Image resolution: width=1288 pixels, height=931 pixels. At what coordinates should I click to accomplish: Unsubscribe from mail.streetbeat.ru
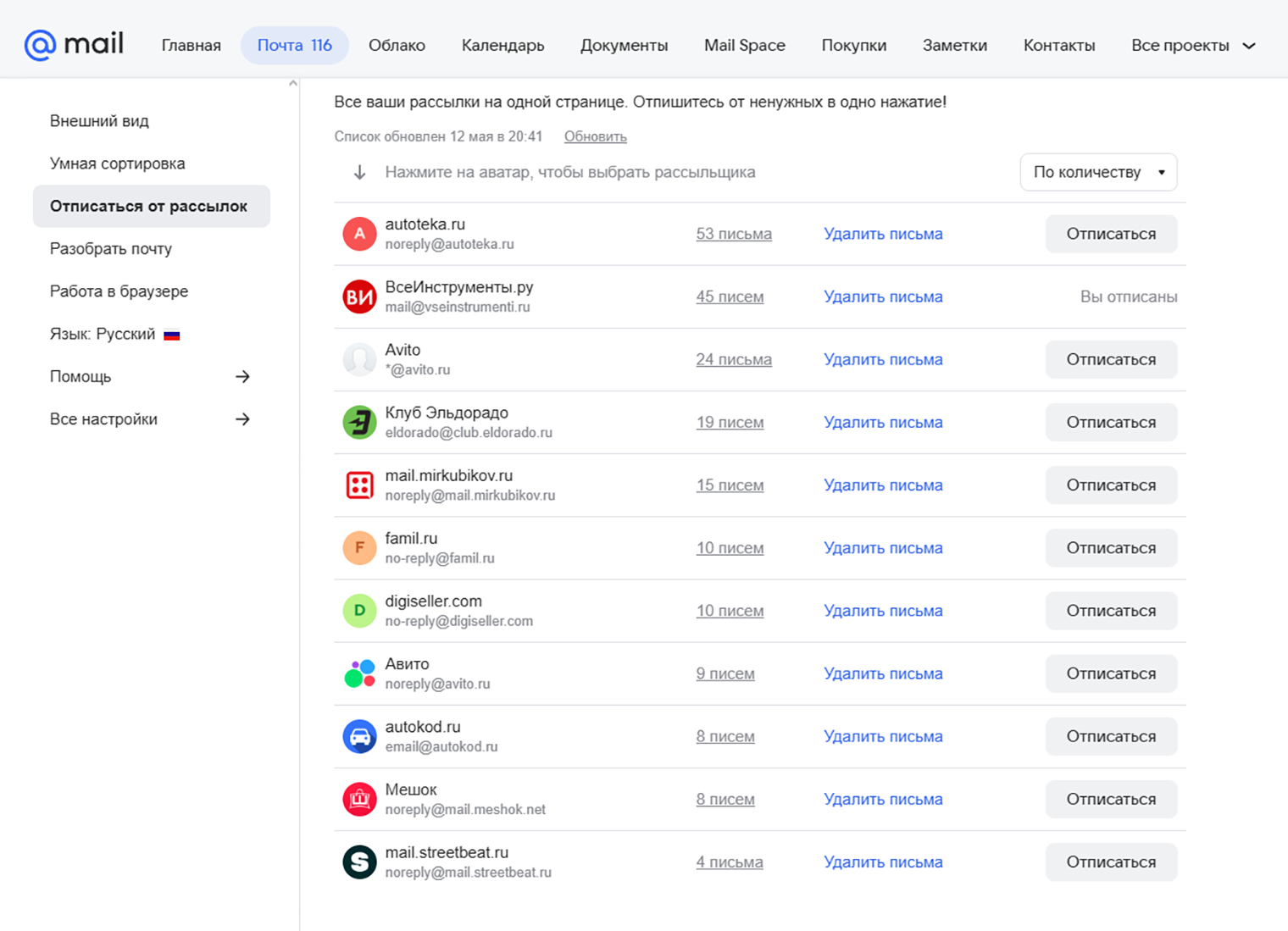(1111, 862)
